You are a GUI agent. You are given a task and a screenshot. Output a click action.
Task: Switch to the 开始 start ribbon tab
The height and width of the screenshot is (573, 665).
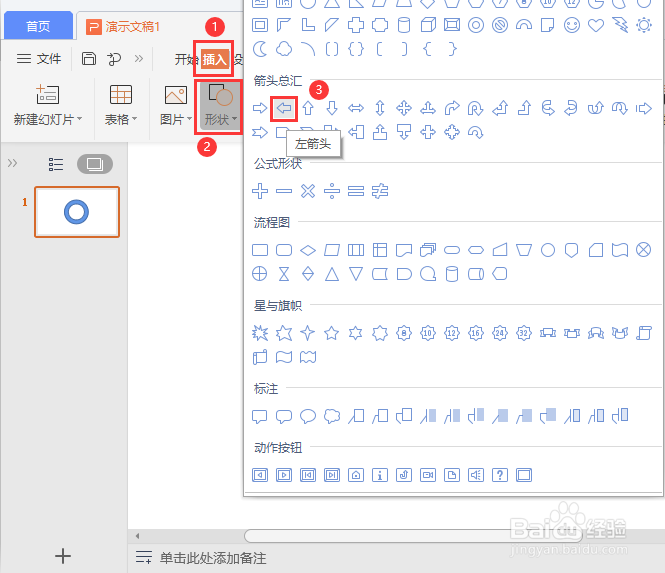click(x=186, y=59)
